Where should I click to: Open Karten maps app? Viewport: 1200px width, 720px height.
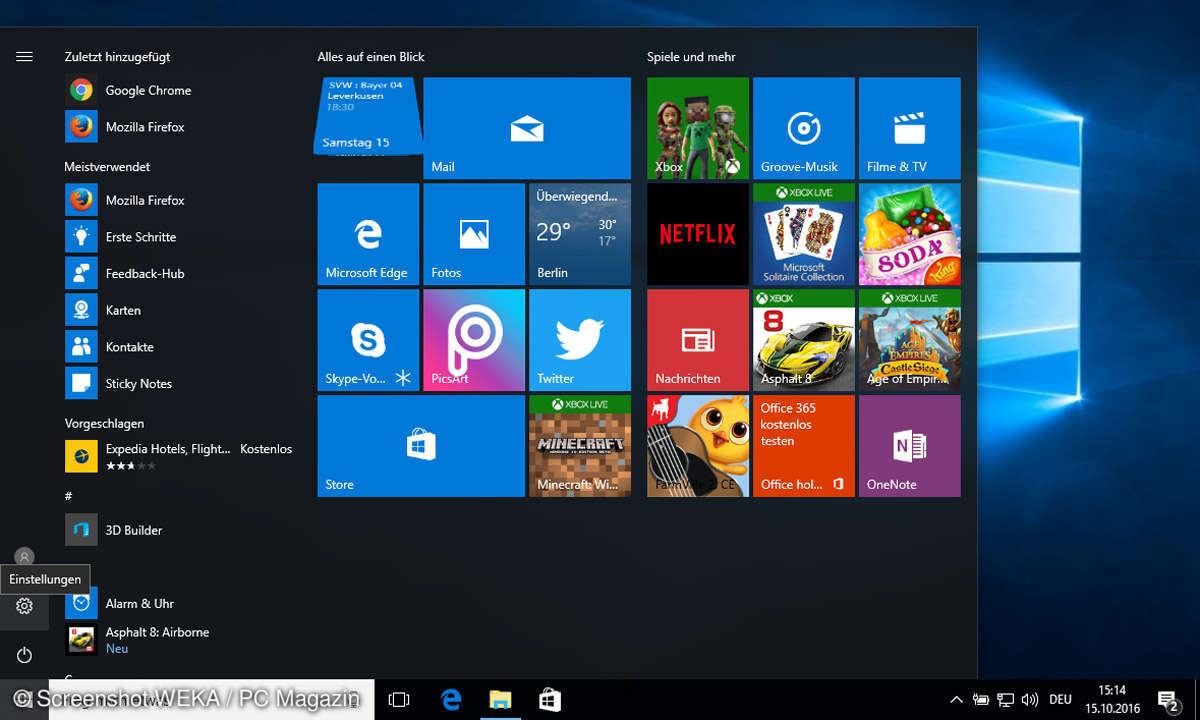[x=180, y=310]
